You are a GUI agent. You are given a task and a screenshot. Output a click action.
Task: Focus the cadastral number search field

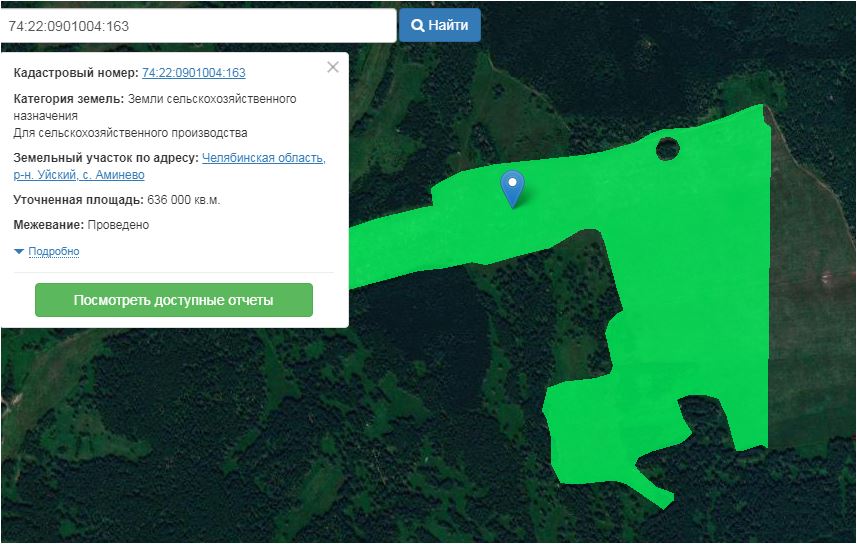pyautogui.click(x=198, y=26)
